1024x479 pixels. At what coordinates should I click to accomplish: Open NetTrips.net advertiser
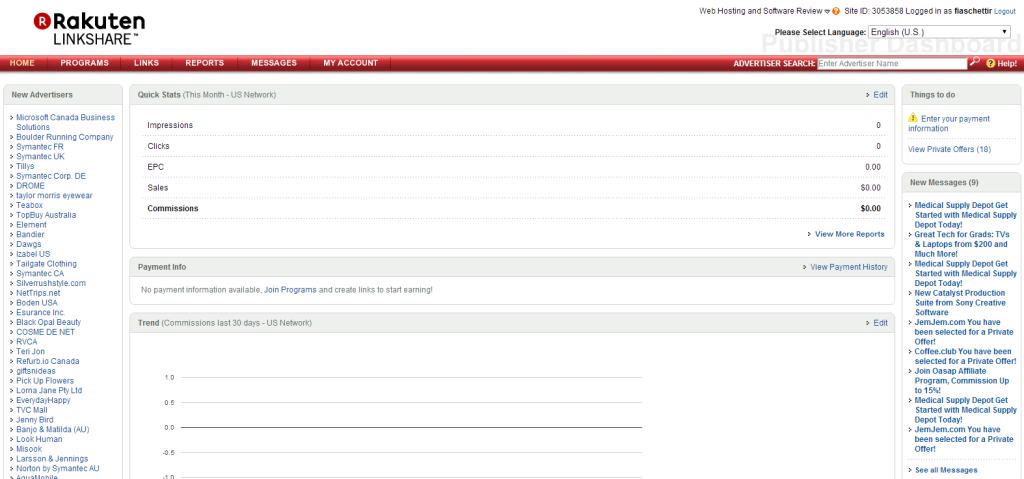38,293
